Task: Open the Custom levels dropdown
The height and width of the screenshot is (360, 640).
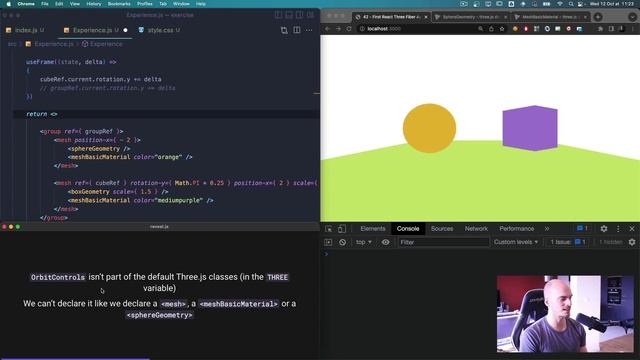Action: 516,242
